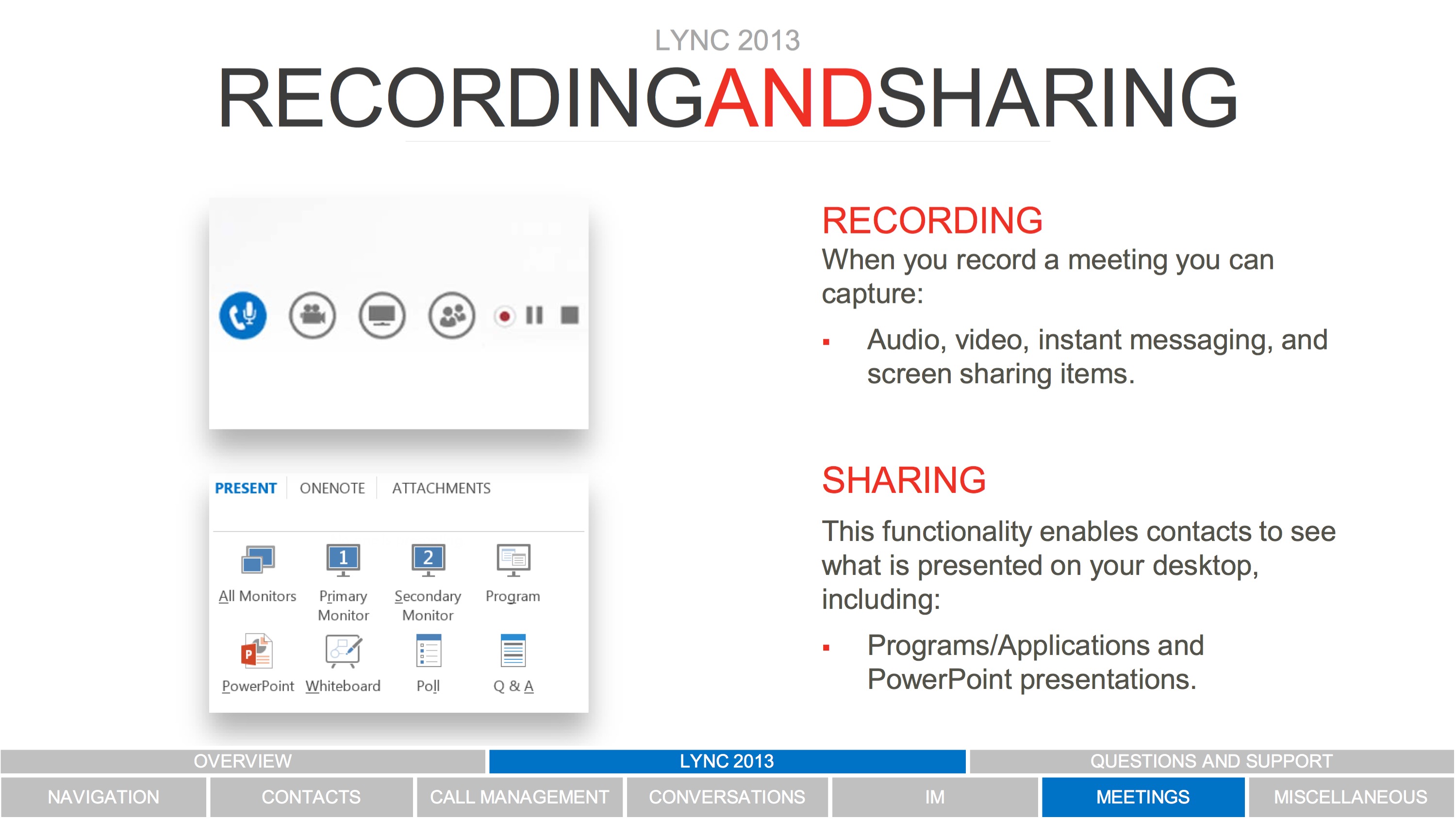This screenshot has height=819, width=1456.
Task: Pause the meeting recording
Action: pos(534,315)
